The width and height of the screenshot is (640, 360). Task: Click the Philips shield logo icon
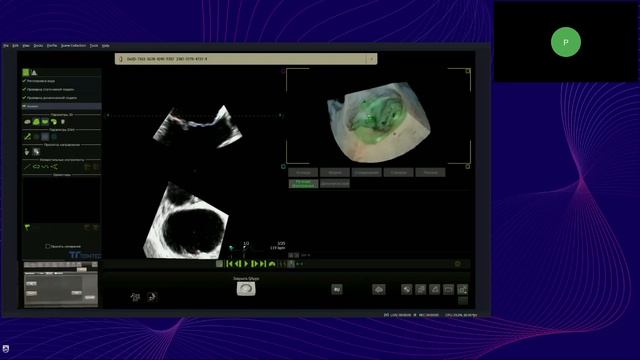[x=6, y=349]
